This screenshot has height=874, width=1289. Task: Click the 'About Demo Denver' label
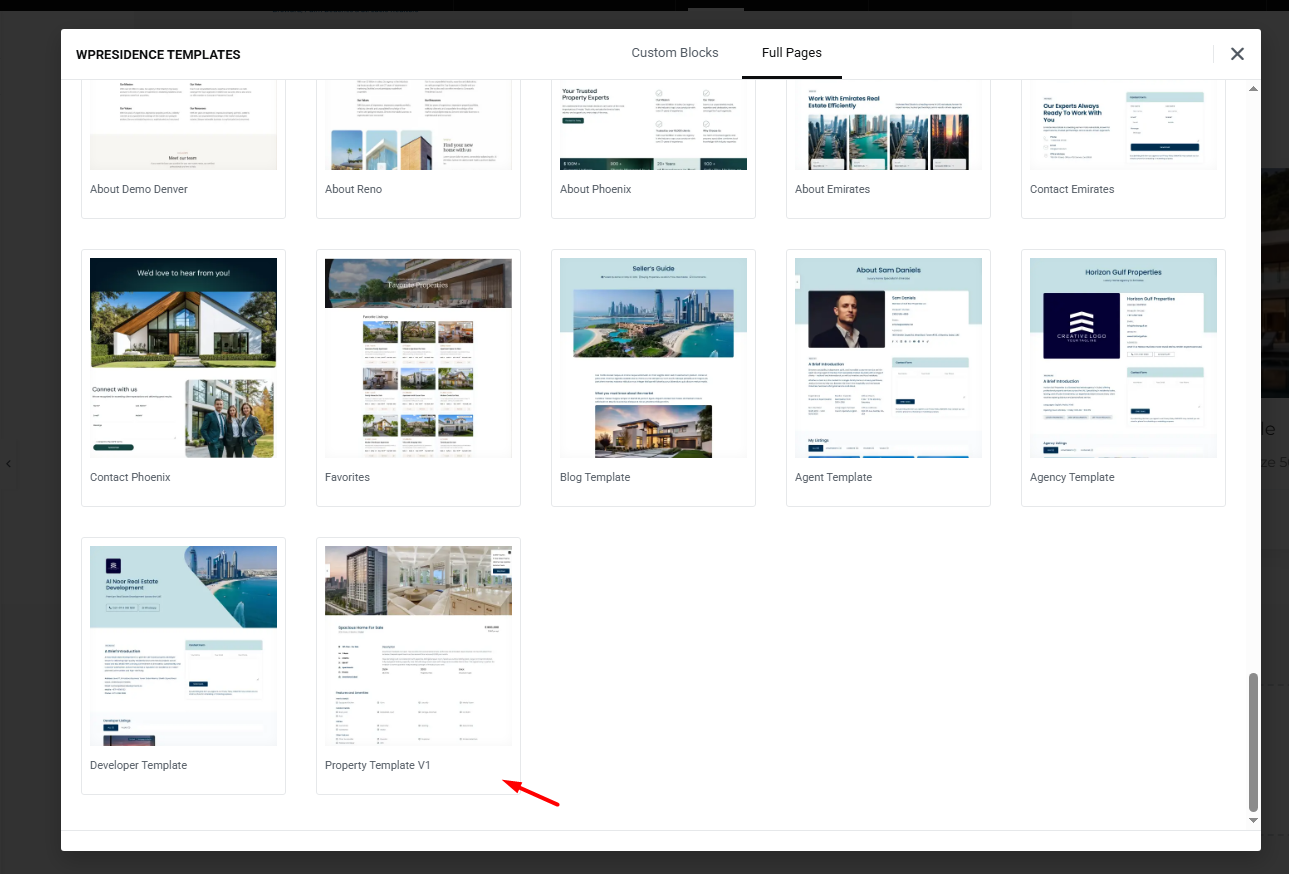[x=139, y=189]
